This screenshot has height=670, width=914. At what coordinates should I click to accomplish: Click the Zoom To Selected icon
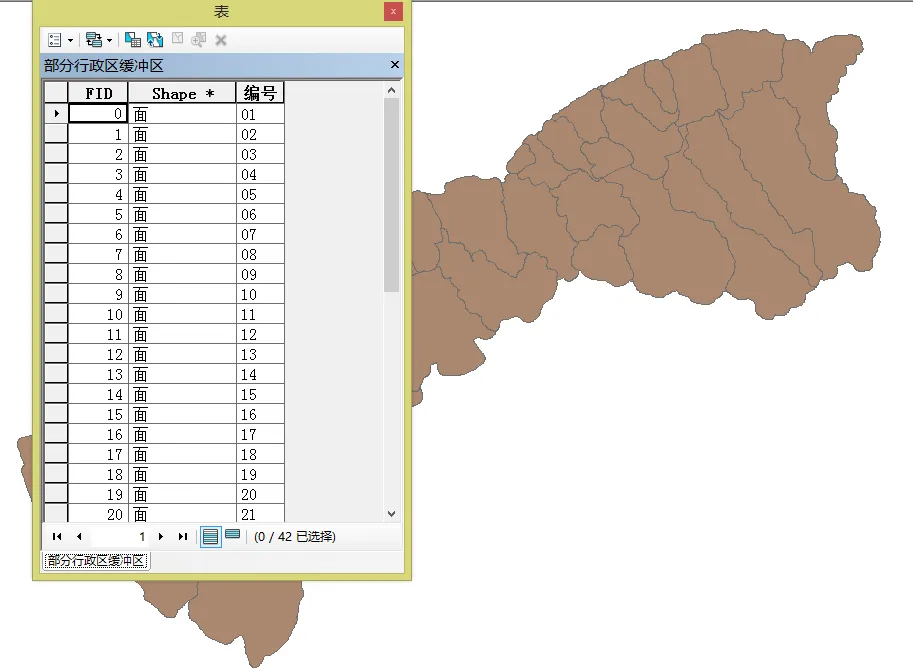[x=198, y=40]
